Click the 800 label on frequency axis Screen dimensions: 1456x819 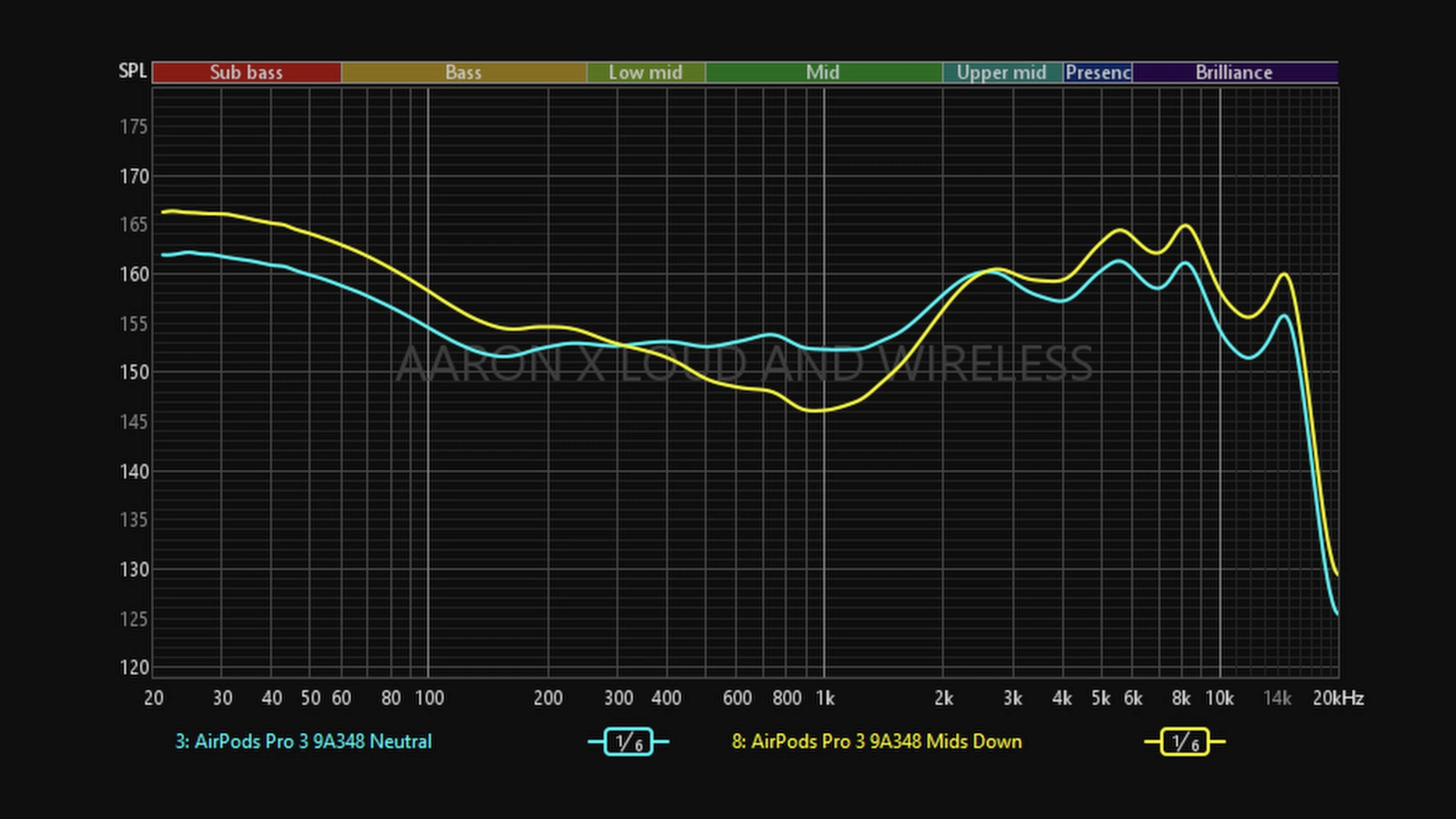(787, 698)
